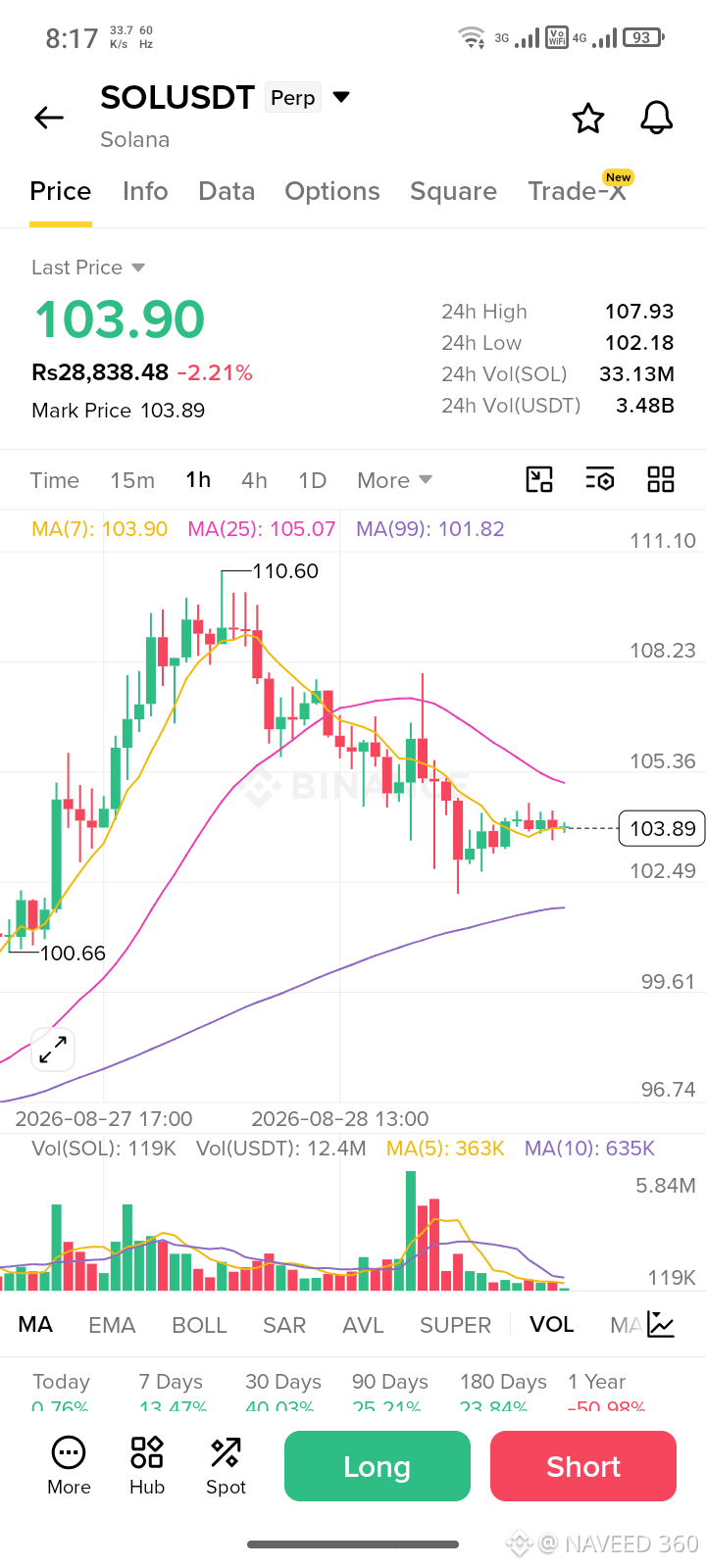Open the Options tab
This screenshot has width=706, height=1568.
332,191
